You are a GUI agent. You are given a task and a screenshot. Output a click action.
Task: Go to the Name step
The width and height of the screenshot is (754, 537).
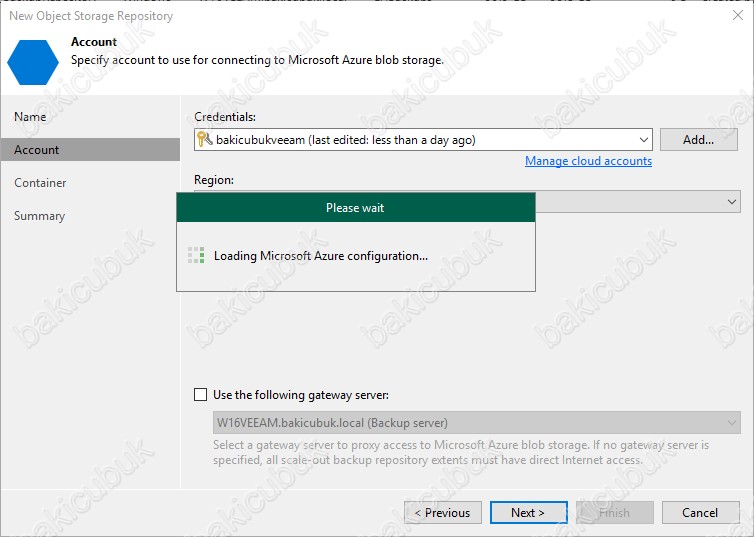(30, 117)
